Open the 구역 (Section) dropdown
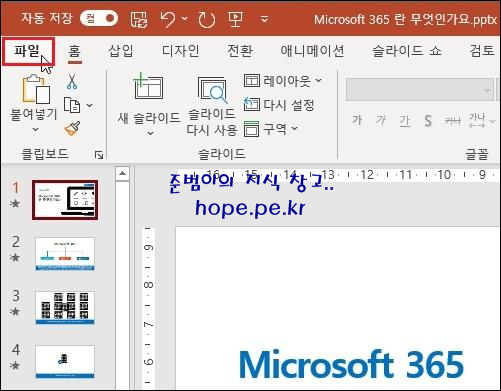The image size is (501, 391). coord(270,129)
